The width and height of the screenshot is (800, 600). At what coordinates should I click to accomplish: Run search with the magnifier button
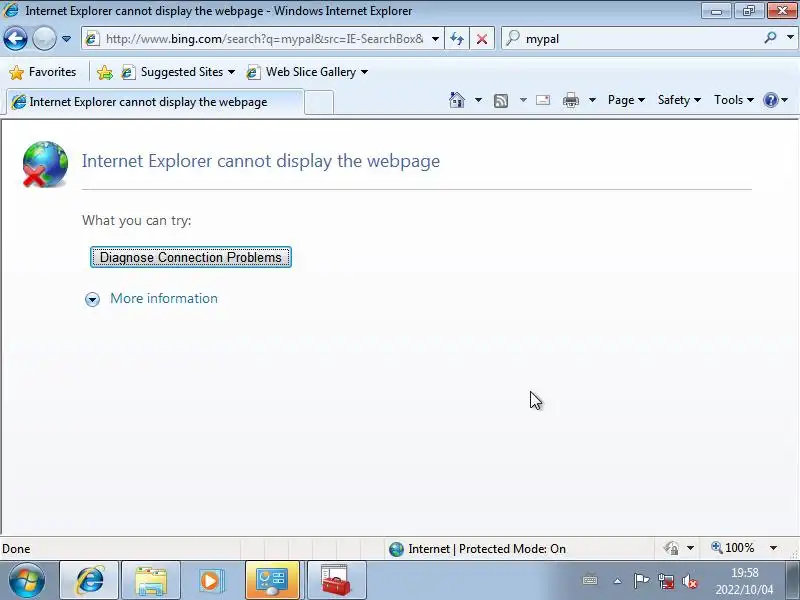(x=770, y=38)
